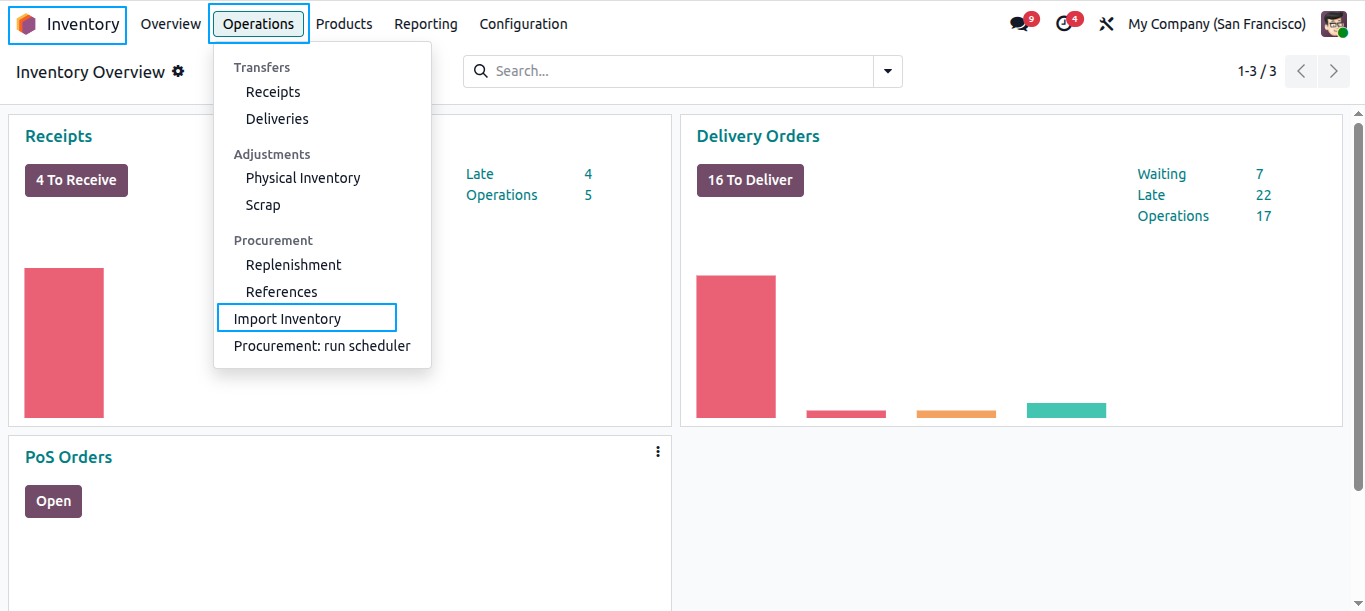Go to next page arrow
1365x611 pixels.
click(x=1334, y=72)
